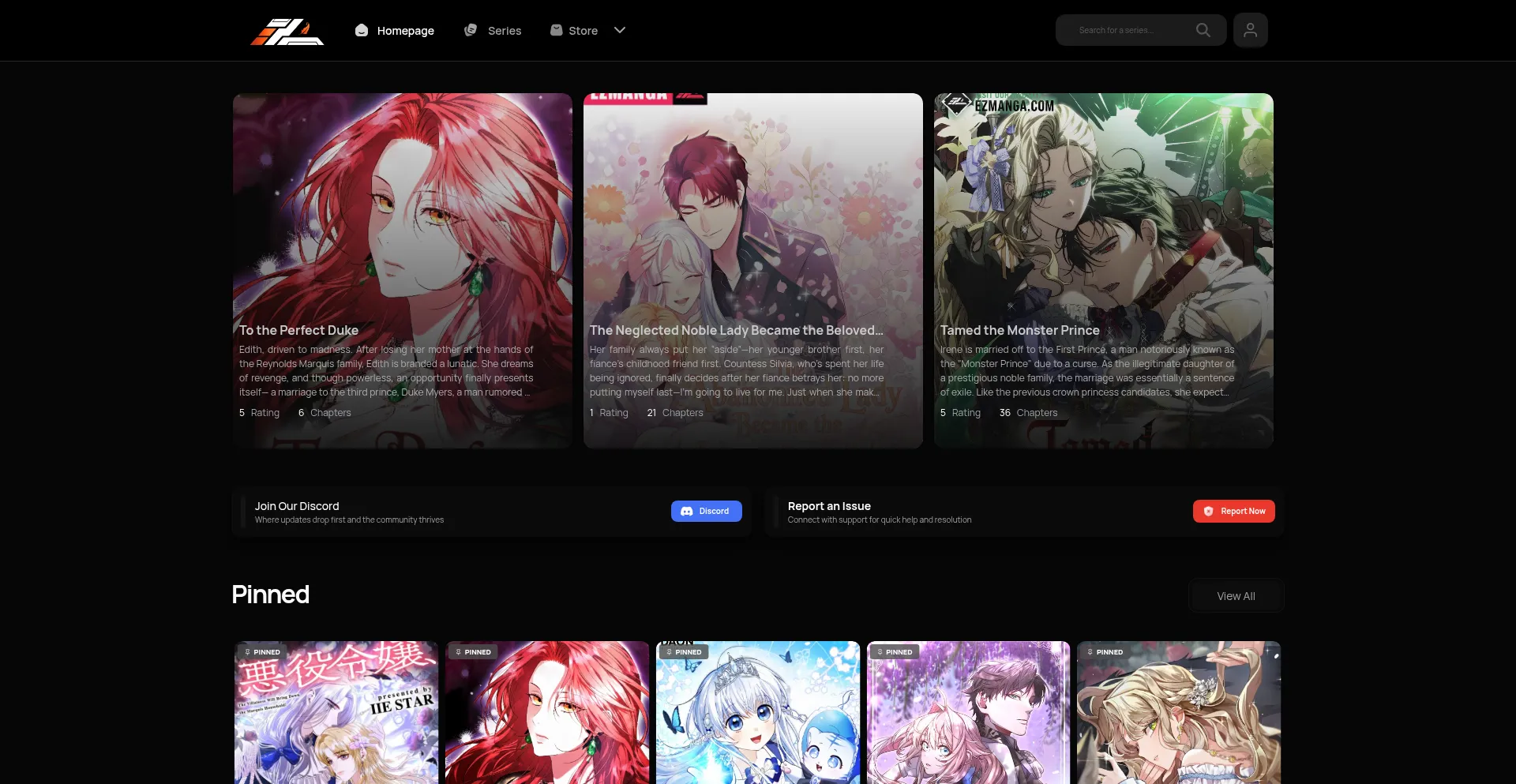Open the To the Perfect Duke title
Viewport: 1516px width, 784px height.
[x=298, y=330]
